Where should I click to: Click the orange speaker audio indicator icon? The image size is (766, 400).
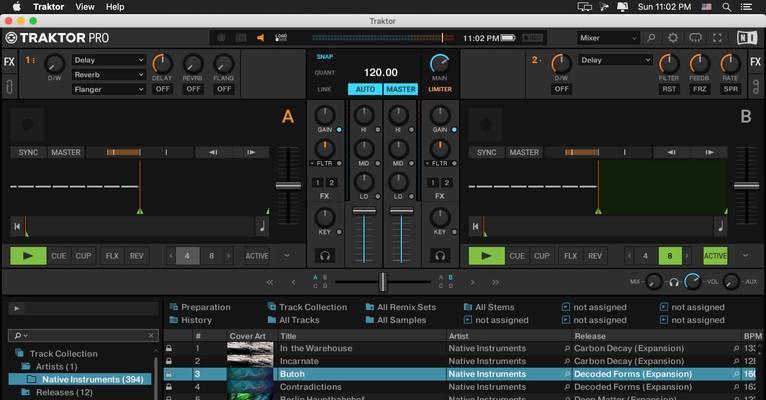pos(260,38)
